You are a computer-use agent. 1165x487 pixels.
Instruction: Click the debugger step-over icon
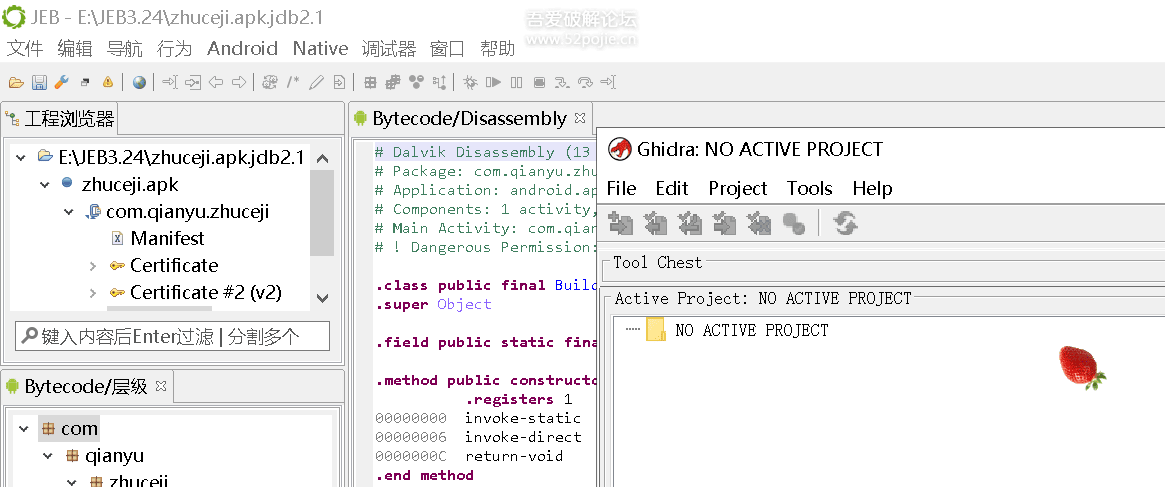pyautogui.click(x=585, y=83)
